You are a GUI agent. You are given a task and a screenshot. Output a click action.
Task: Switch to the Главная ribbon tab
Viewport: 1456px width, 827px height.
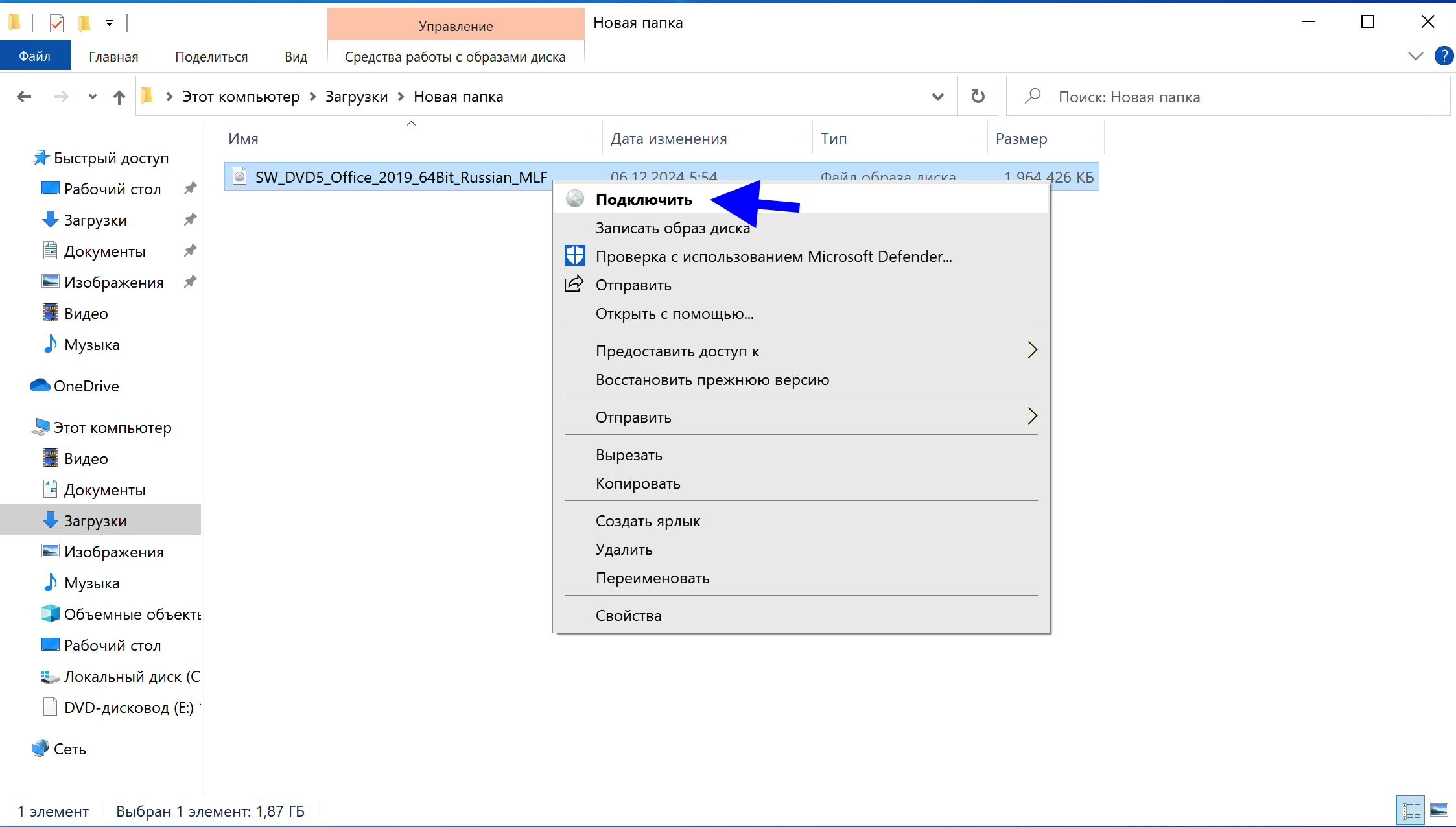click(x=113, y=57)
